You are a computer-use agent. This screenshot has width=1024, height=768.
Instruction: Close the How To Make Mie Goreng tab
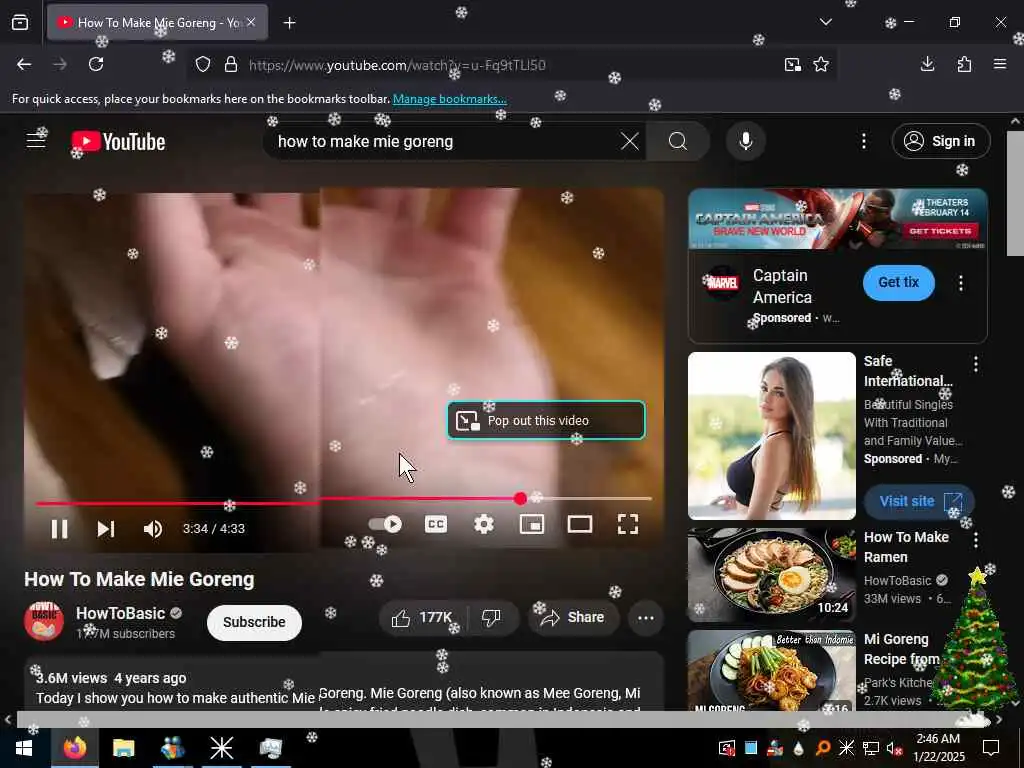251,22
